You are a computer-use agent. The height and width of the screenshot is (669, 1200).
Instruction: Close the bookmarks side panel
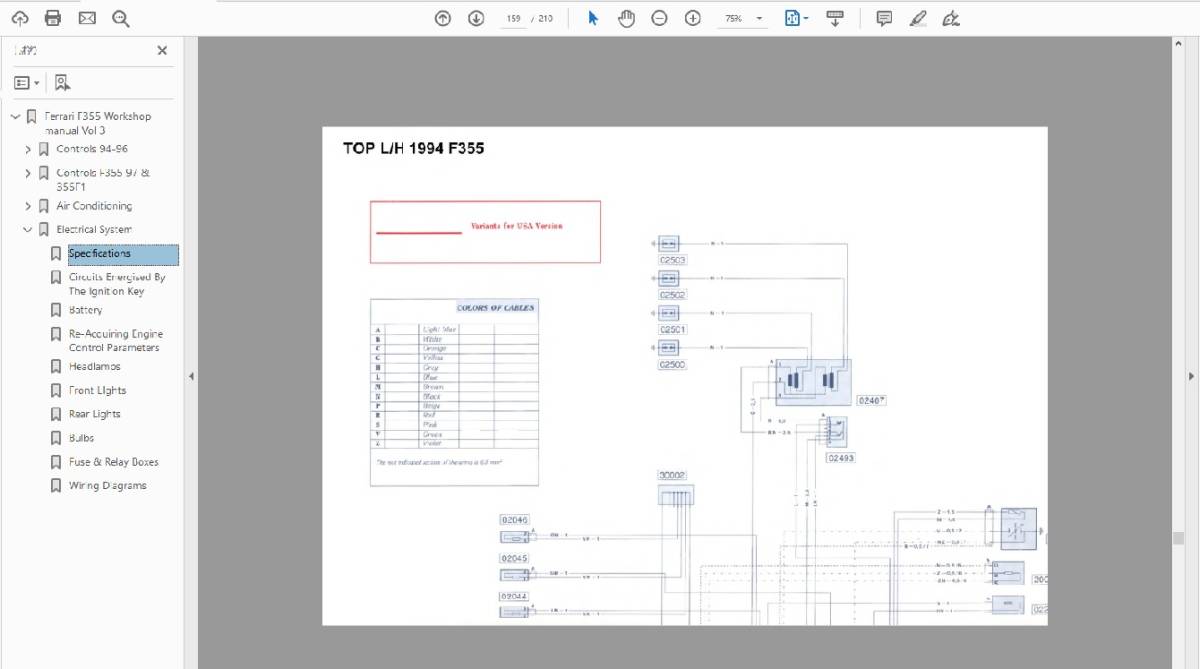[x=162, y=50]
